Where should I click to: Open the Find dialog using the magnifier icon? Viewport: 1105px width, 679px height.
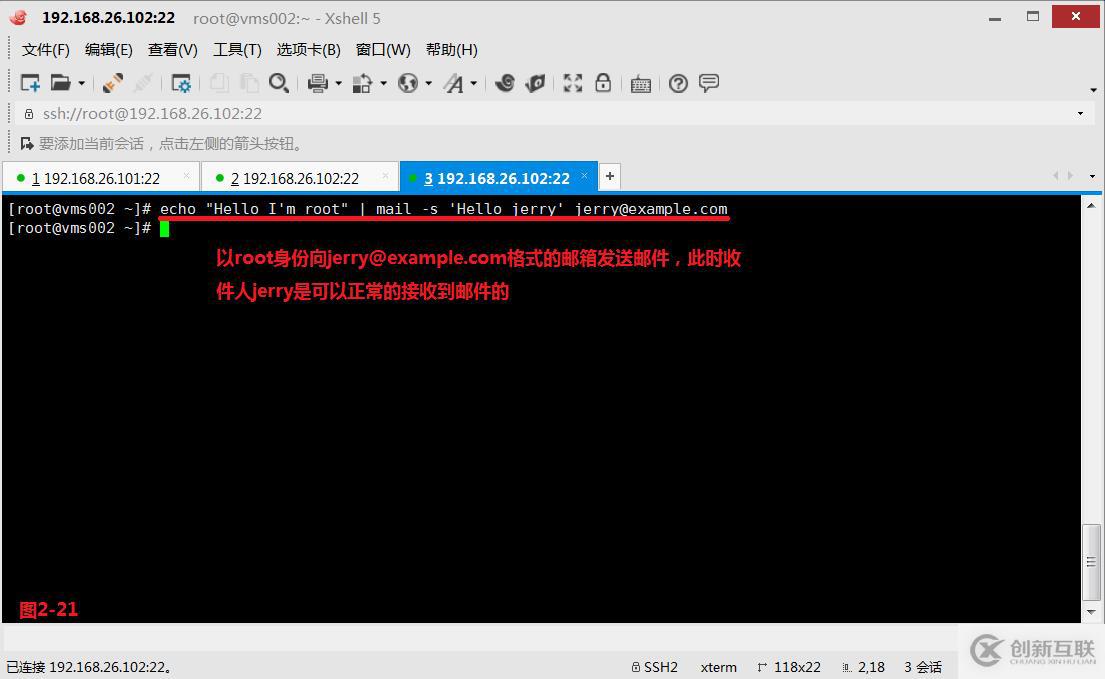(x=280, y=83)
